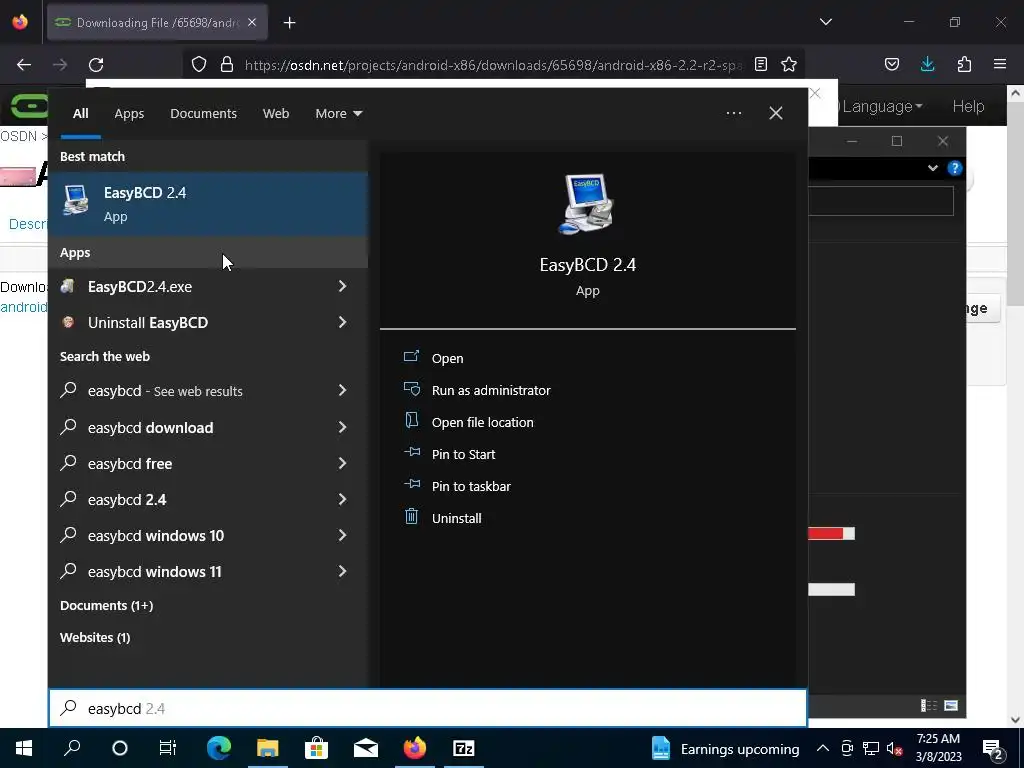Expand easybcd free suggestion chevron

click(x=342, y=463)
